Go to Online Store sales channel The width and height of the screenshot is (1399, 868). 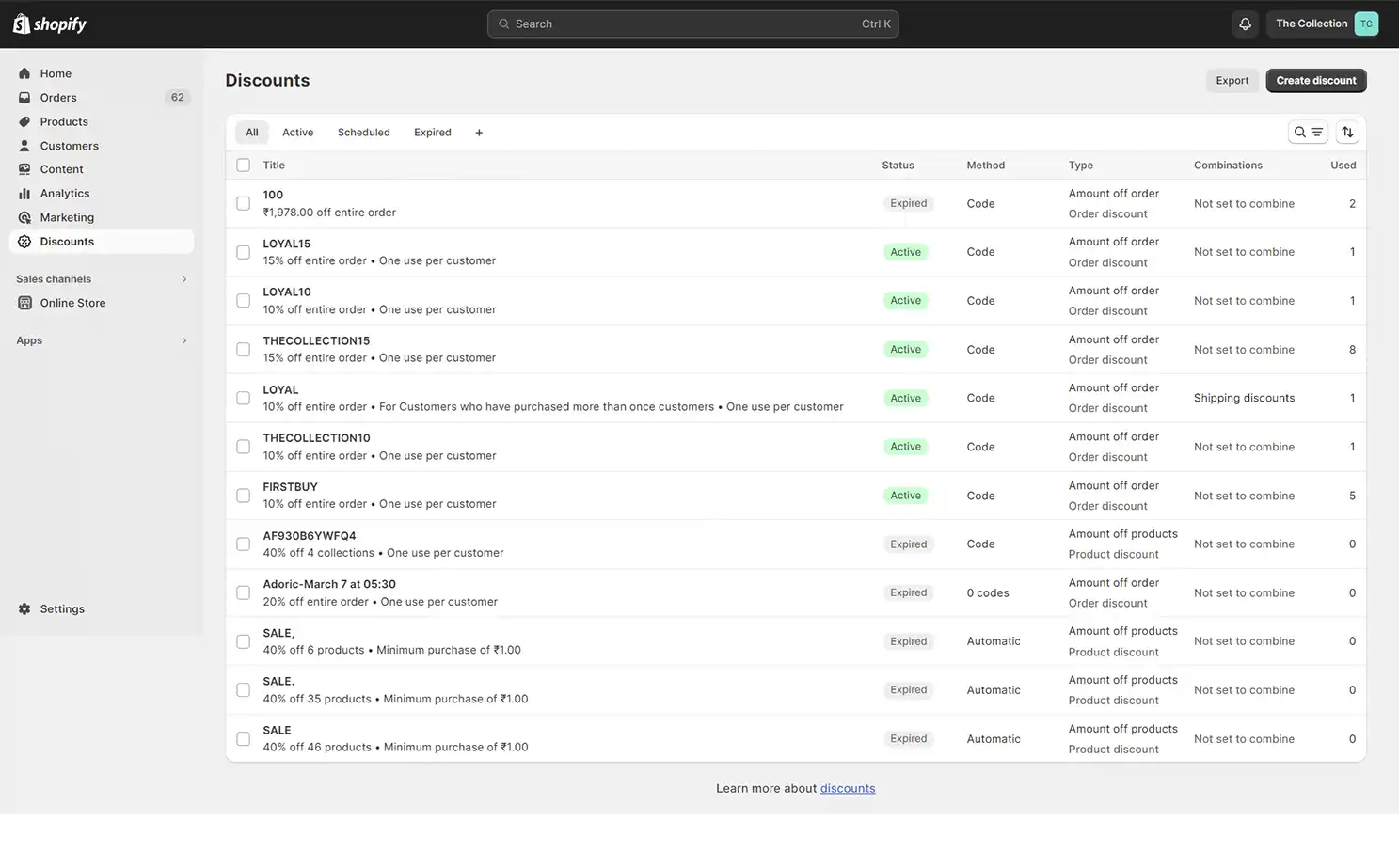[73, 303]
